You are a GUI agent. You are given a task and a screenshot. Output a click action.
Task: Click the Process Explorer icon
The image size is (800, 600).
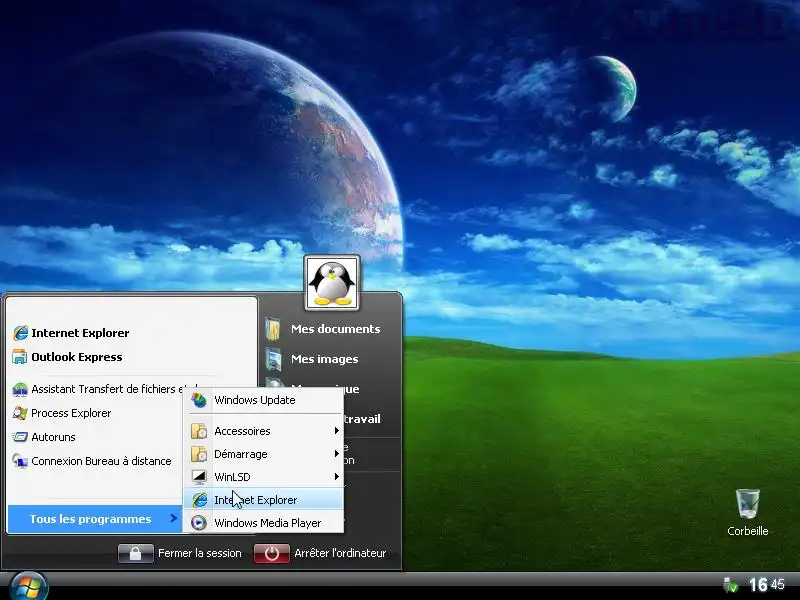coord(20,413)
